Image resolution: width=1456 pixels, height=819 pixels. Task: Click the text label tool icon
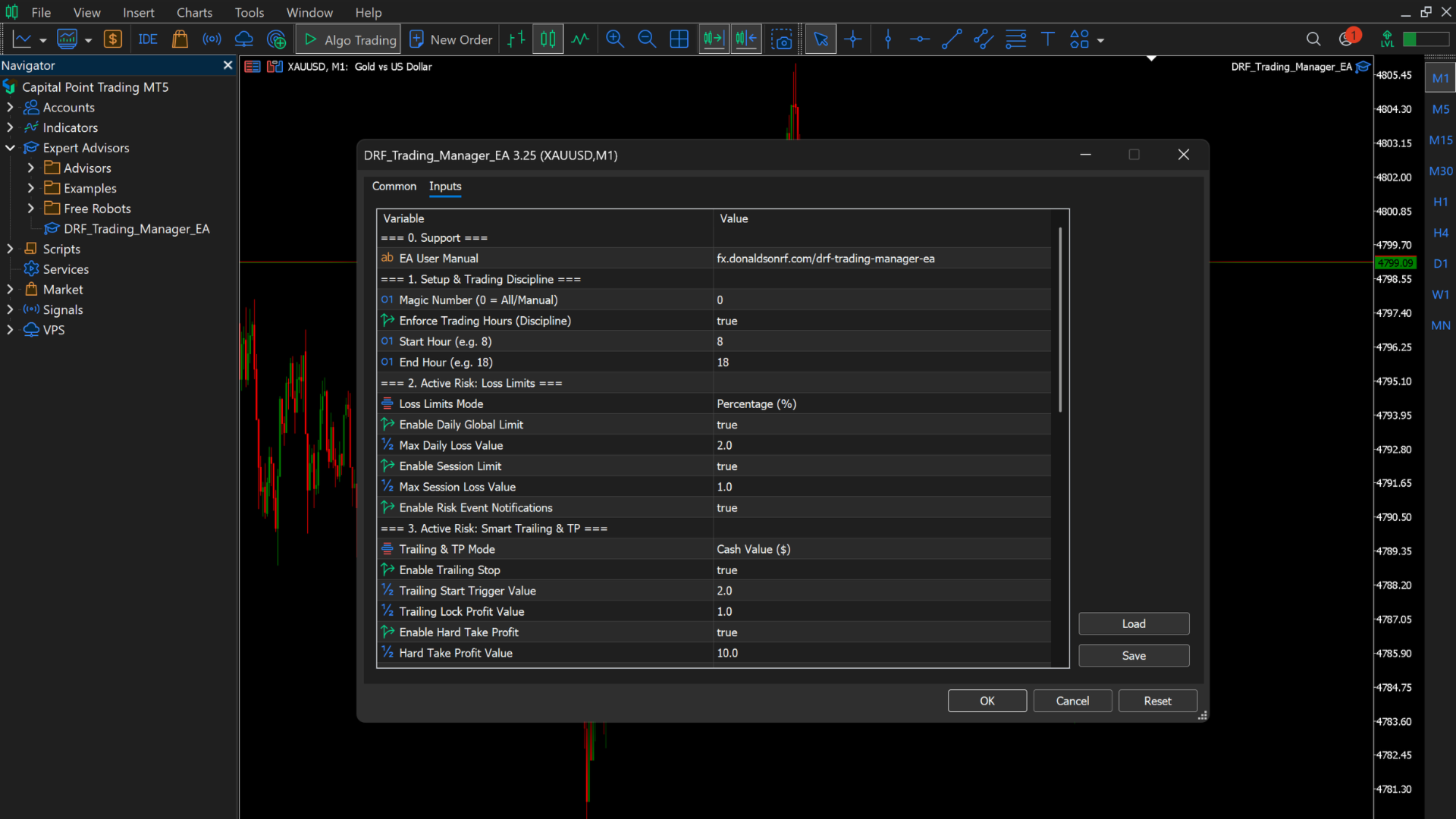(1047, 39)
